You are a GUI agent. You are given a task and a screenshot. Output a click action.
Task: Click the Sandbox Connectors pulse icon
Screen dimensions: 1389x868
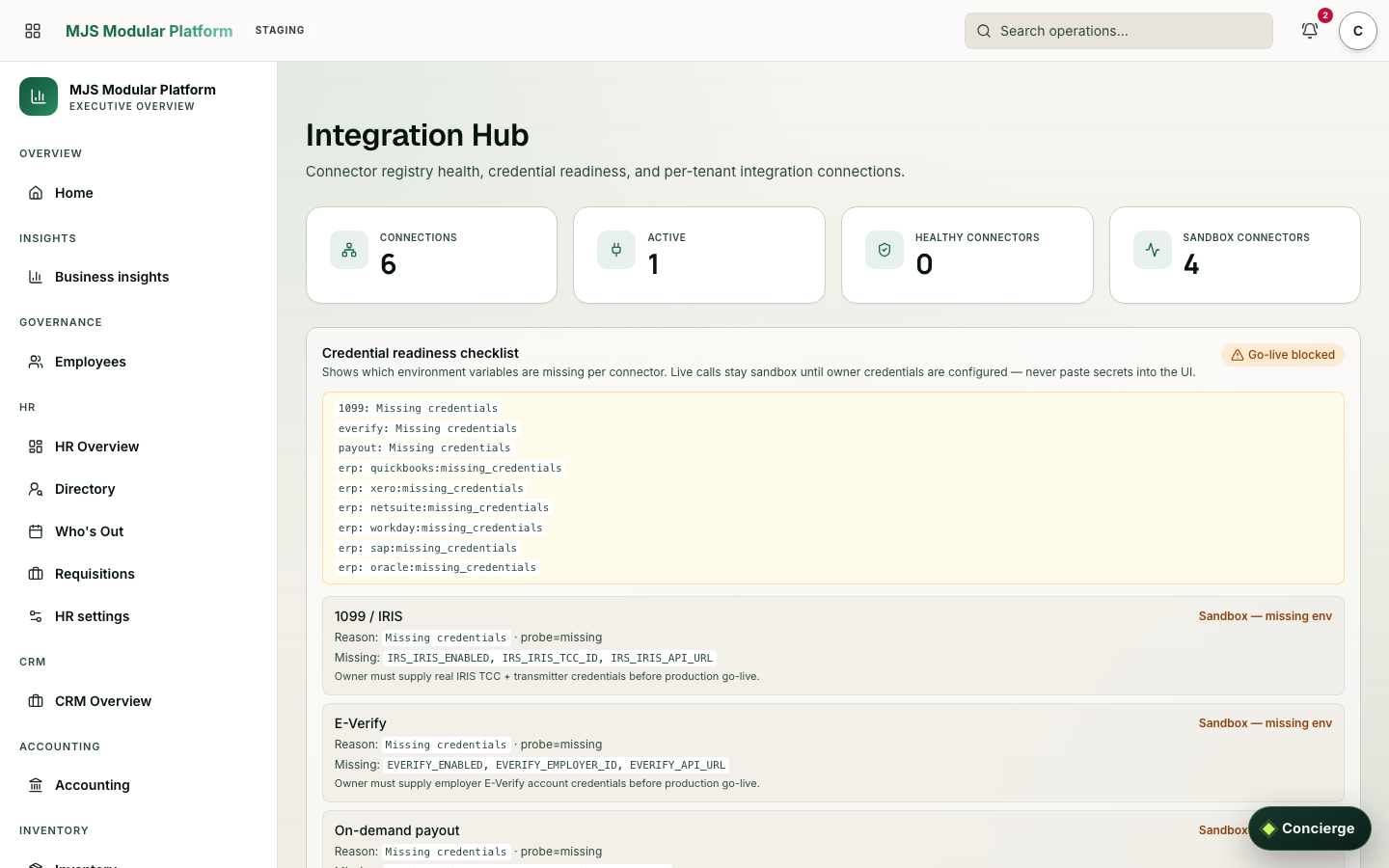point(1153,250)
